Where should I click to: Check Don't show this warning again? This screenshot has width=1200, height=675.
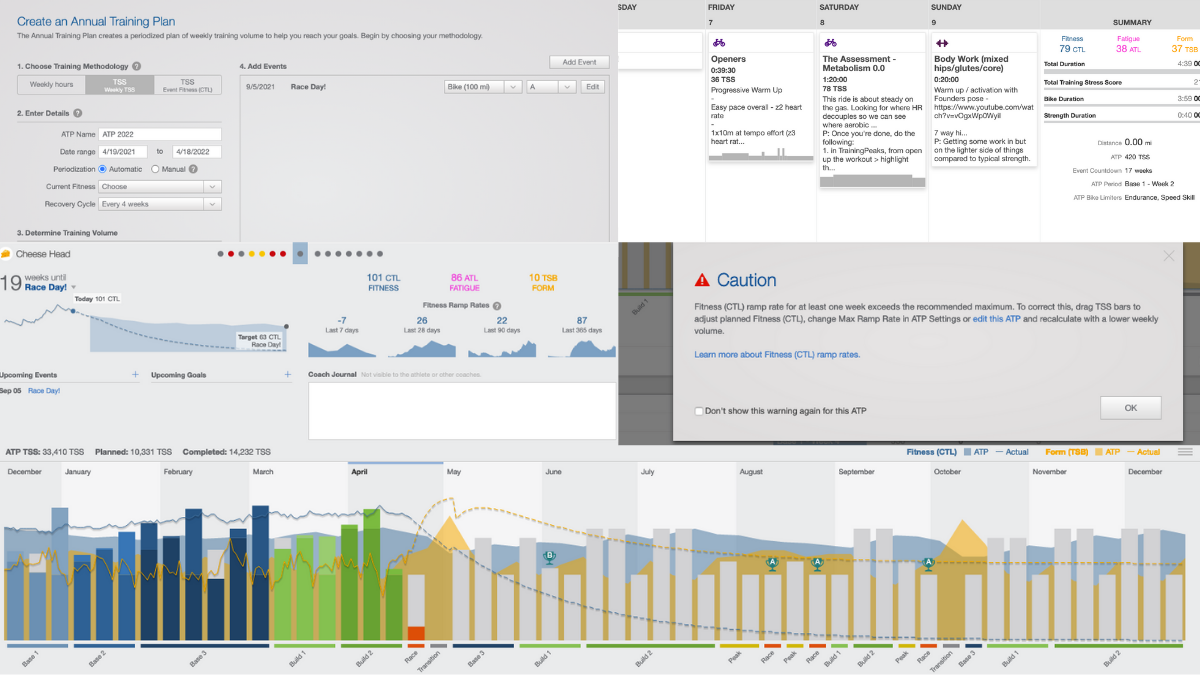(x=698, y=411)
